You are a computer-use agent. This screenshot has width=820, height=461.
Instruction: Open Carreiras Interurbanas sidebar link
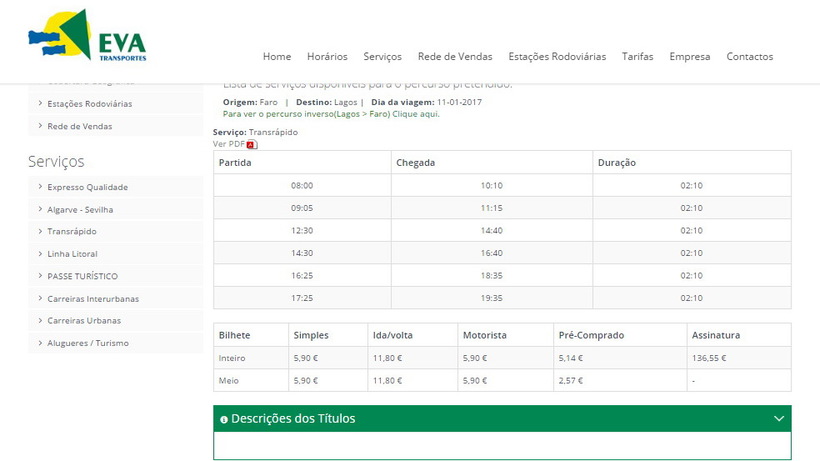[93, 299]
